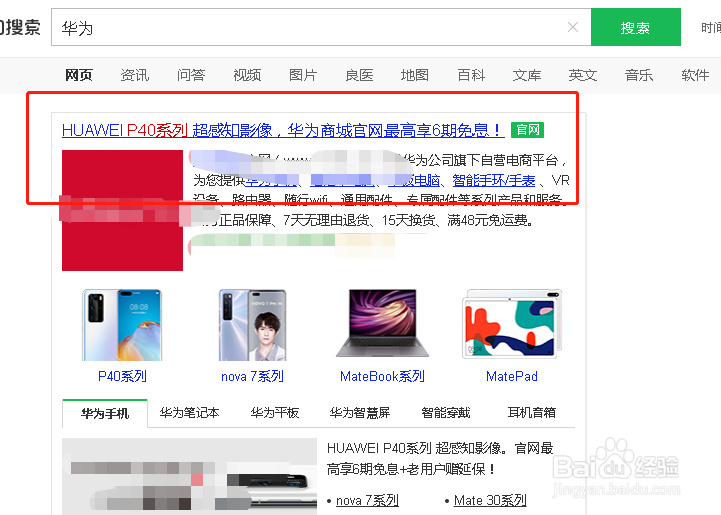Open the 智能手环/手表 link

(494, 180)
